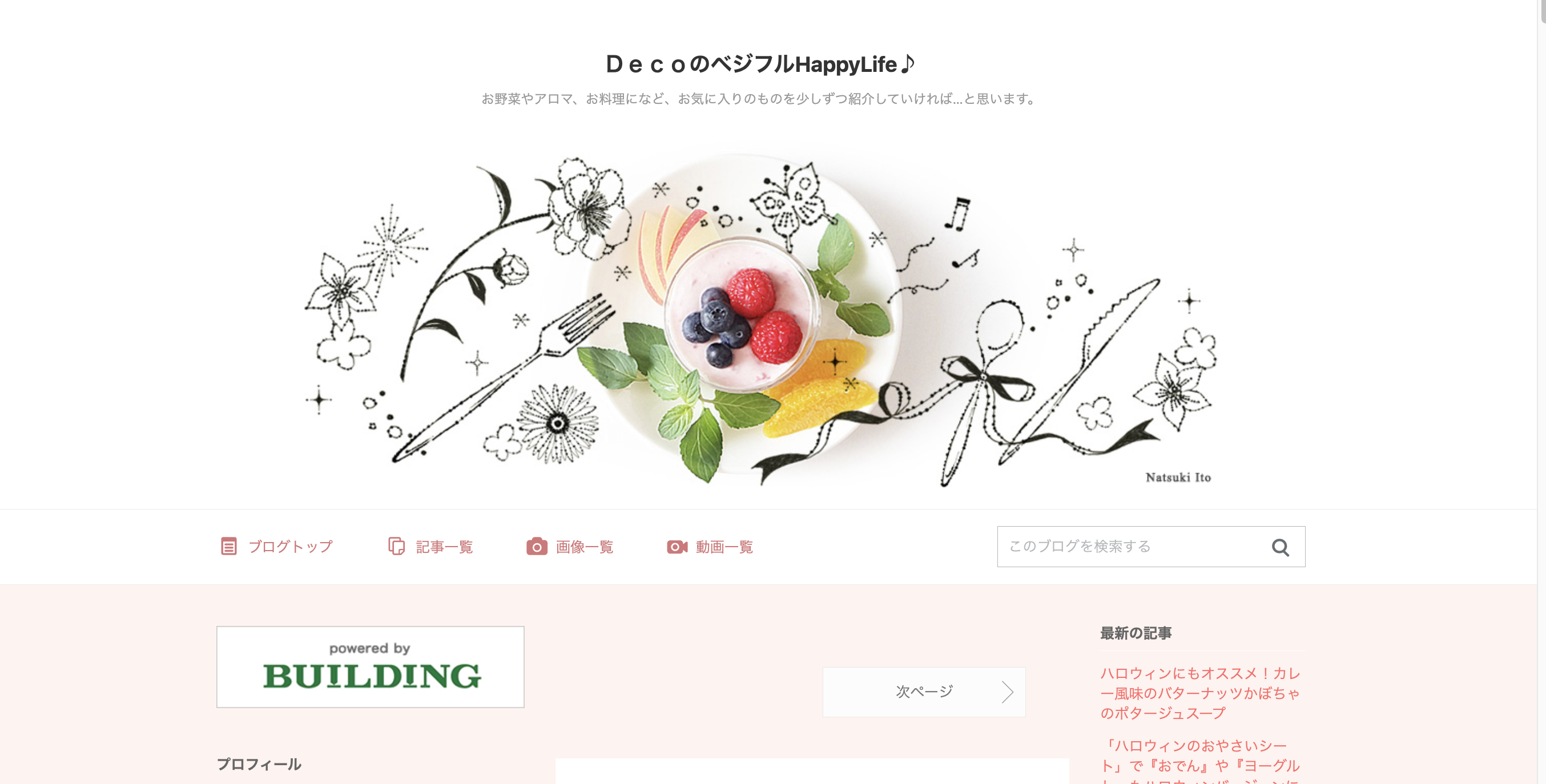Screen dimensions: 1546x784
Task: Open the powered by BUILDING banner
Action: (371, 666)
